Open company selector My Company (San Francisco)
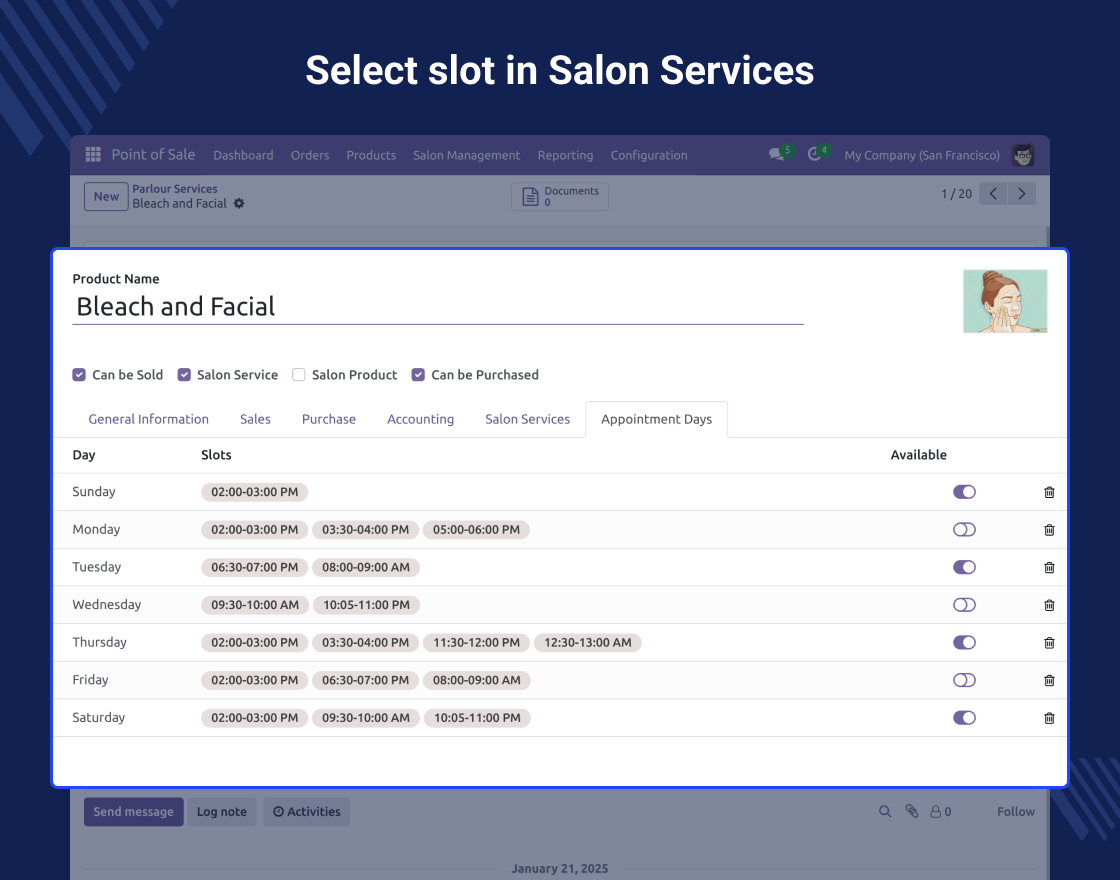The image size is (1120, 880). point(921,155)
